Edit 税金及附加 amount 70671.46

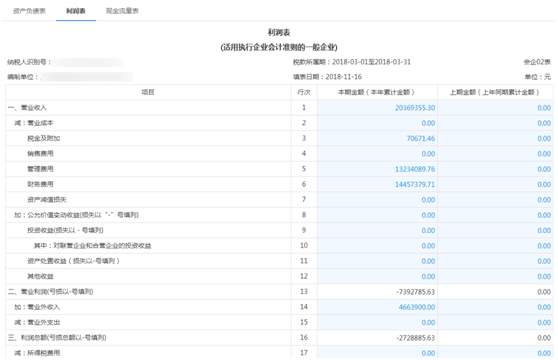click(377, 138)
